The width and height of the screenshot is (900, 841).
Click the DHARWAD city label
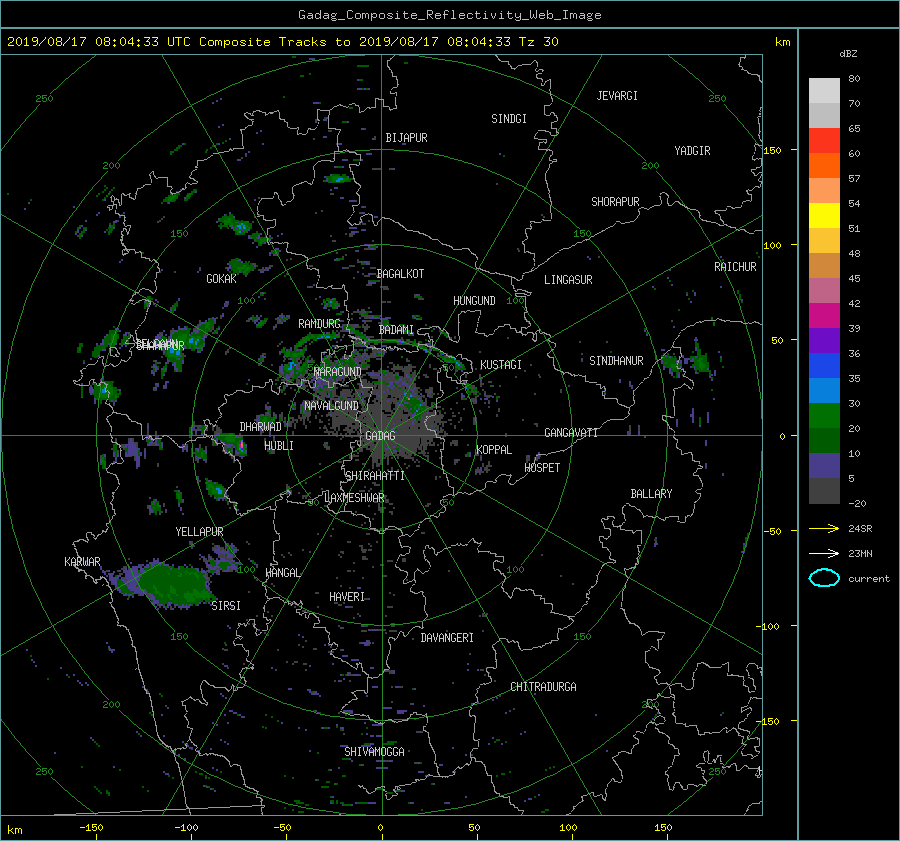tap(261, 427)
